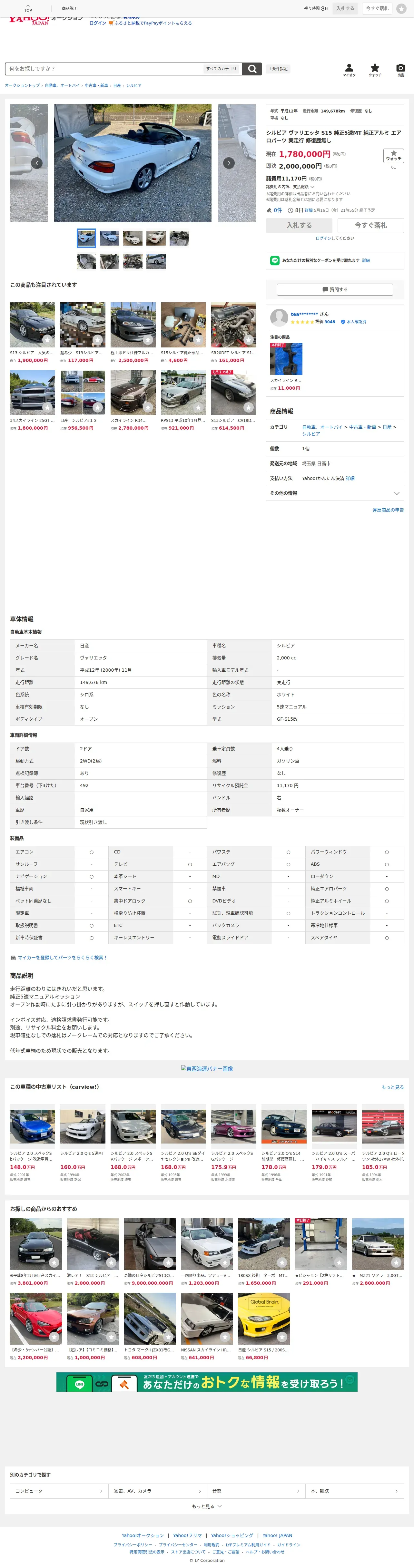The width and height of the screenshot is (414, 1568).
Task: Click the 本人確認済 verified badge
Action: click(354, 322)
